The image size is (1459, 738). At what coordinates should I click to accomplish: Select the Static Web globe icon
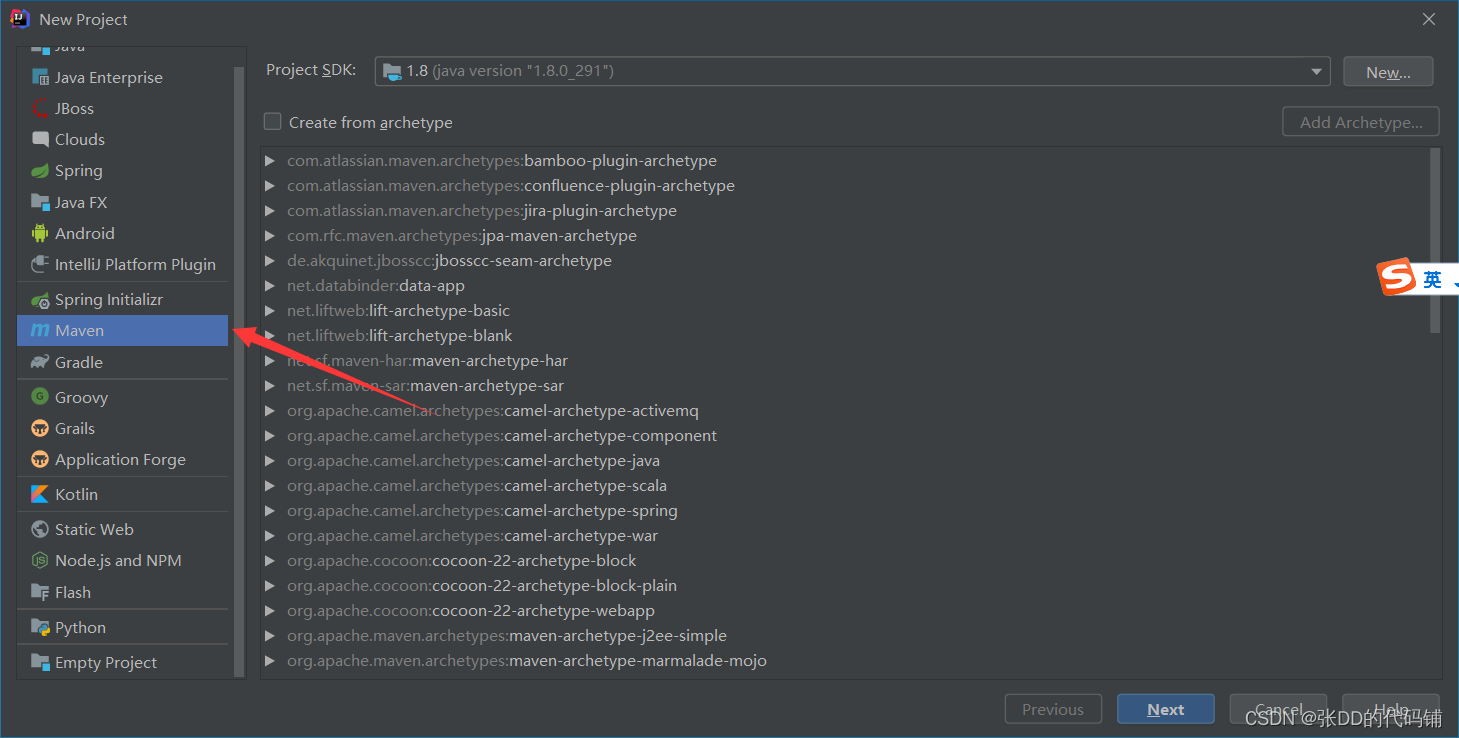40,529
